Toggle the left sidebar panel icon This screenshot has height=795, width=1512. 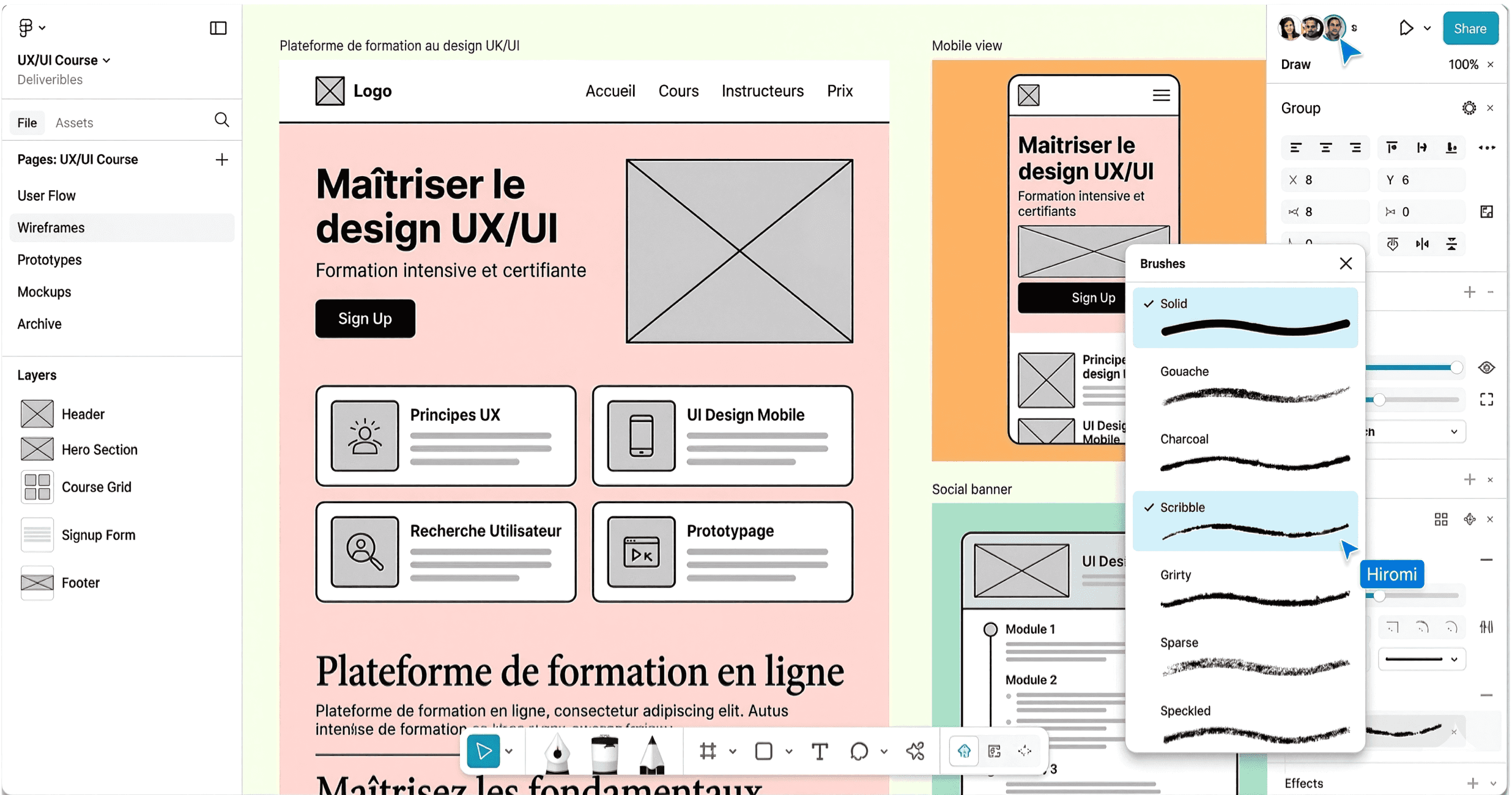click(218, 28)
